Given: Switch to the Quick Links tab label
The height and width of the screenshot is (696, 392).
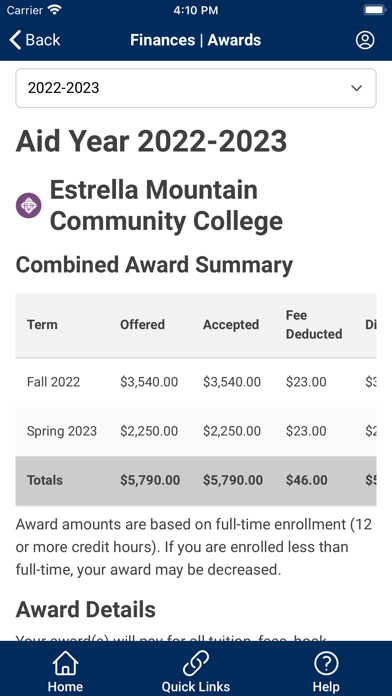Looking at the screenshot, I should [196, 687].
